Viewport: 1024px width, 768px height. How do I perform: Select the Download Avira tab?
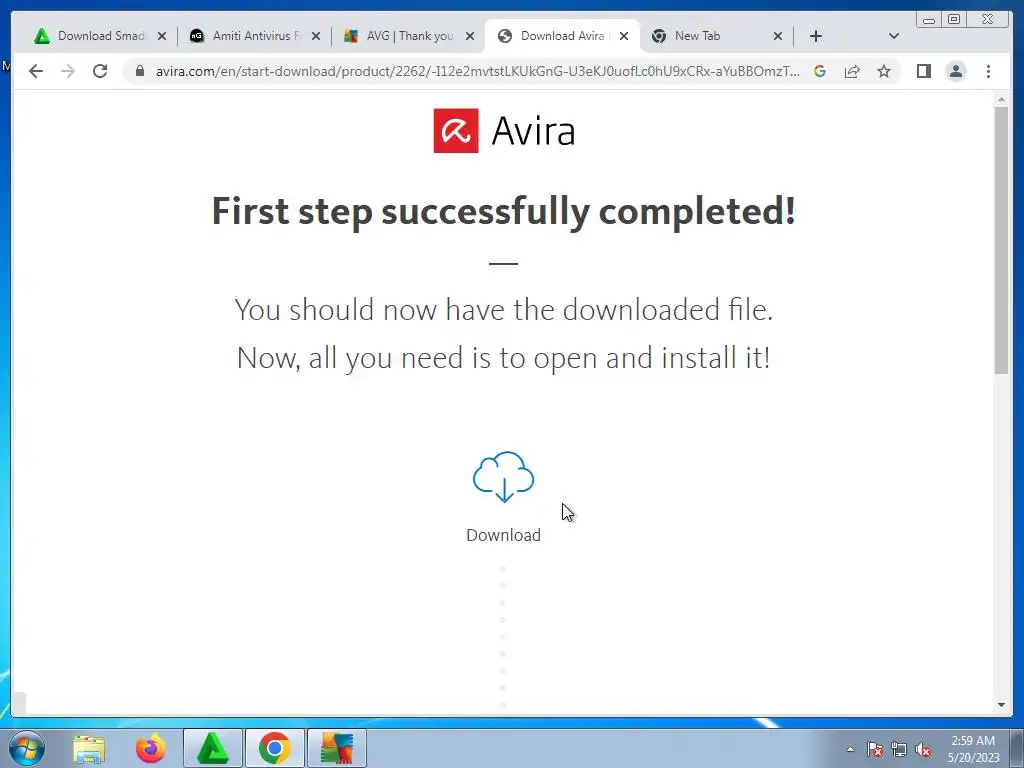[x=562, y=36]
